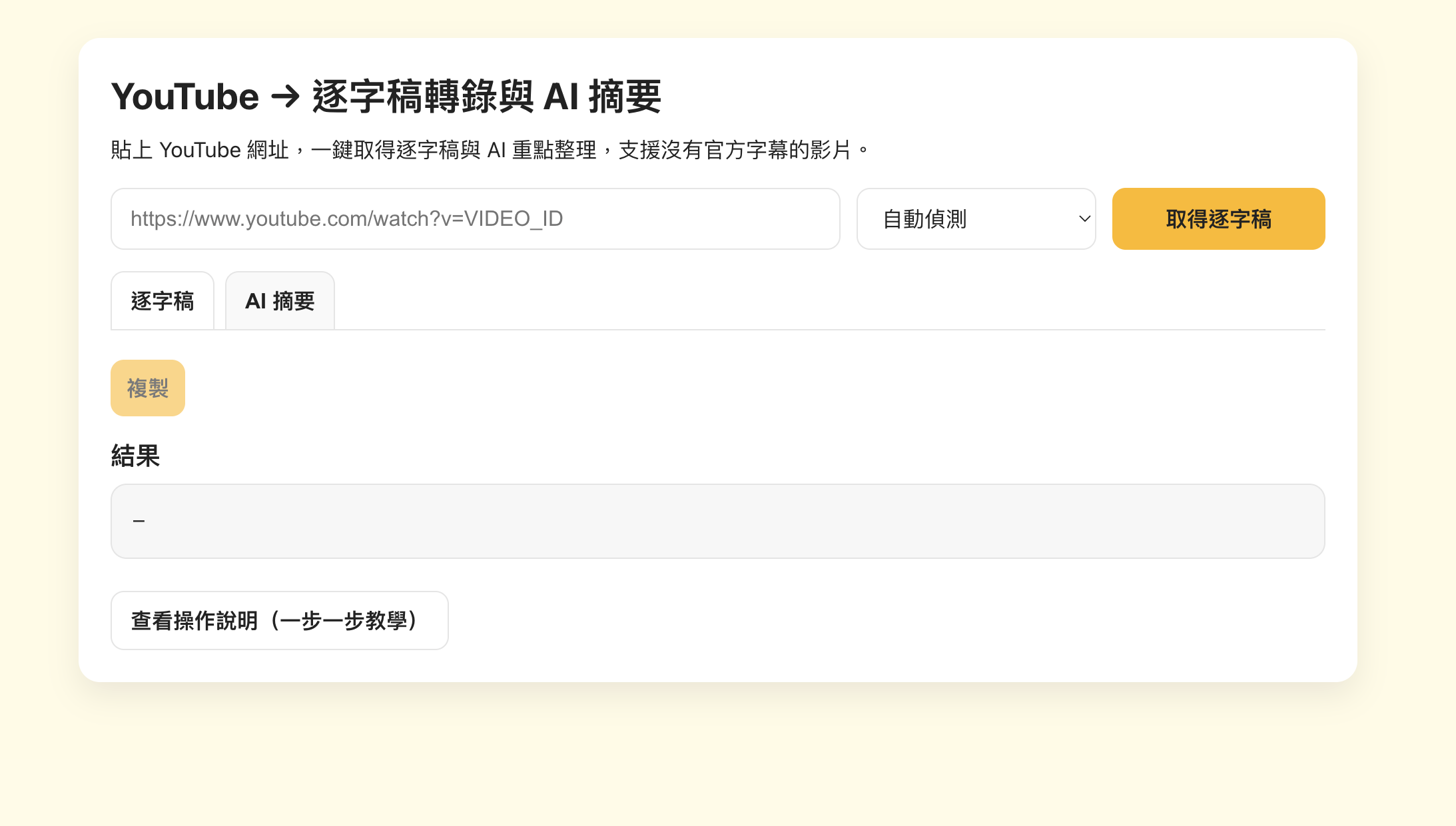Click the page title YouTube → 逐字稿轉錄與 AI 摘要
The width and height of the screenshot is (1456, 826).
388,96
